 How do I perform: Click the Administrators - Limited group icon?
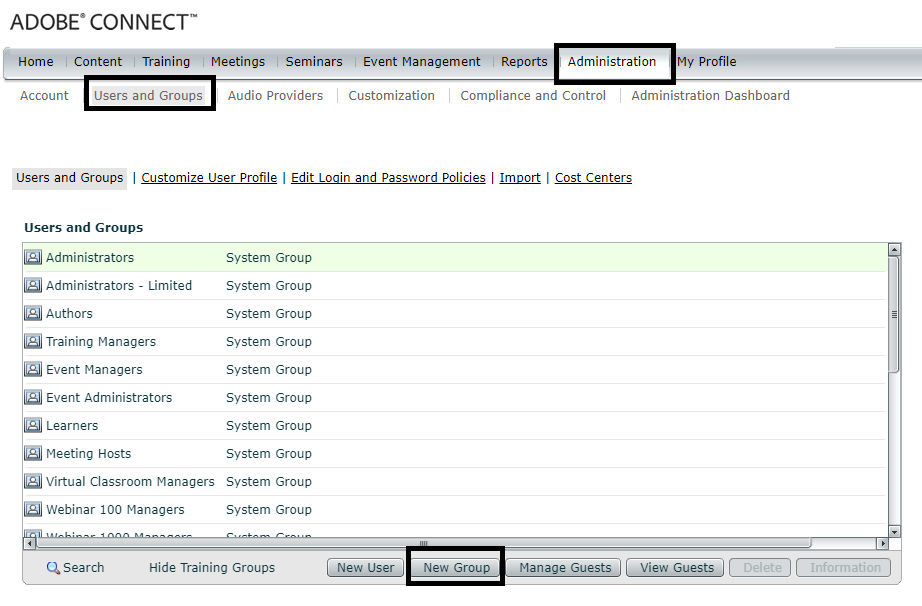33,286
